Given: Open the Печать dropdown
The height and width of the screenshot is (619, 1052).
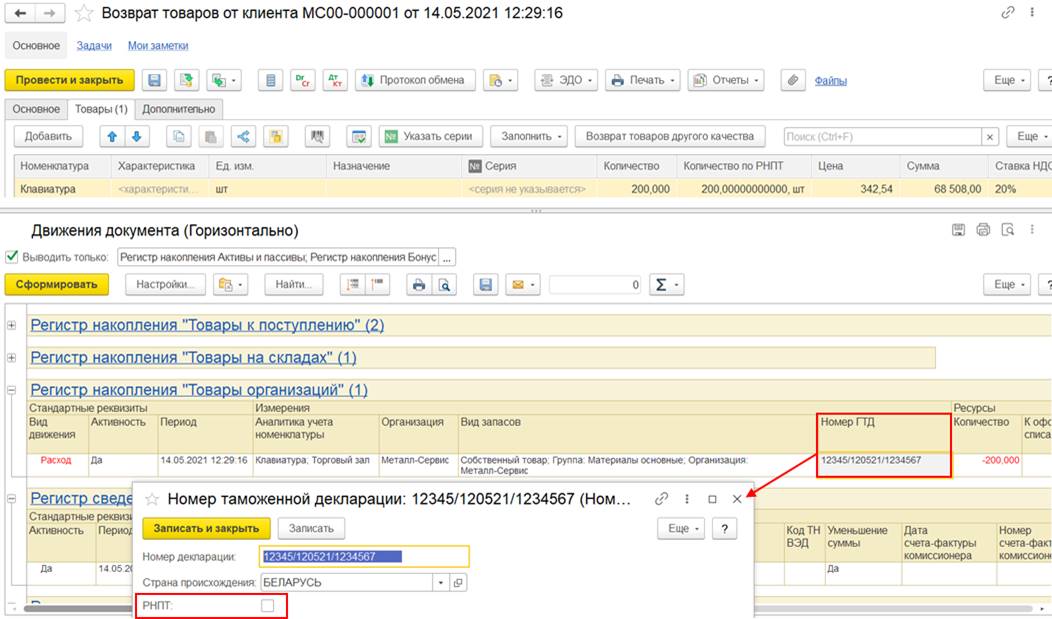Looking at the screenshot, I should 643,80.
